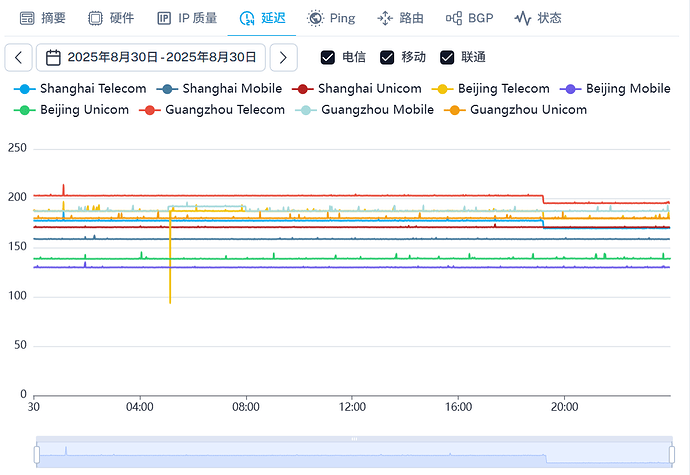
Task: Uncheck the 电信 checkbox
Action: coord(328,57)
